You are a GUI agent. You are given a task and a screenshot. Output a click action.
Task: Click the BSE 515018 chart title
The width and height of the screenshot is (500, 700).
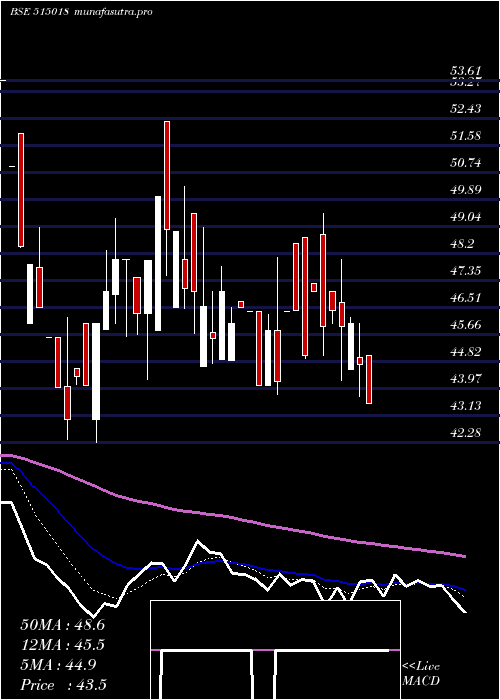tap(39, 12)
